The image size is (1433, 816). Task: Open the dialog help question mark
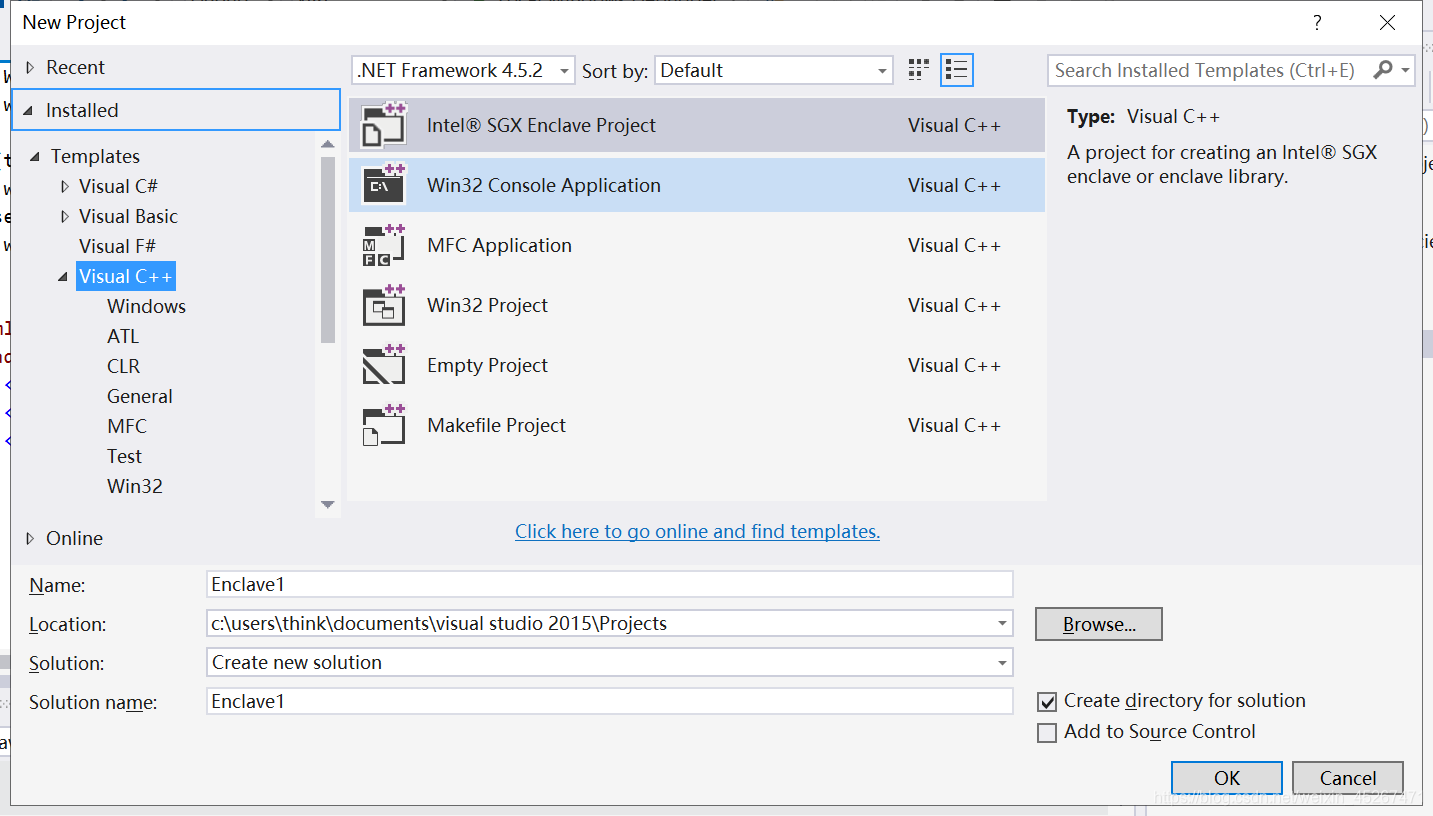pos(1317,23)
